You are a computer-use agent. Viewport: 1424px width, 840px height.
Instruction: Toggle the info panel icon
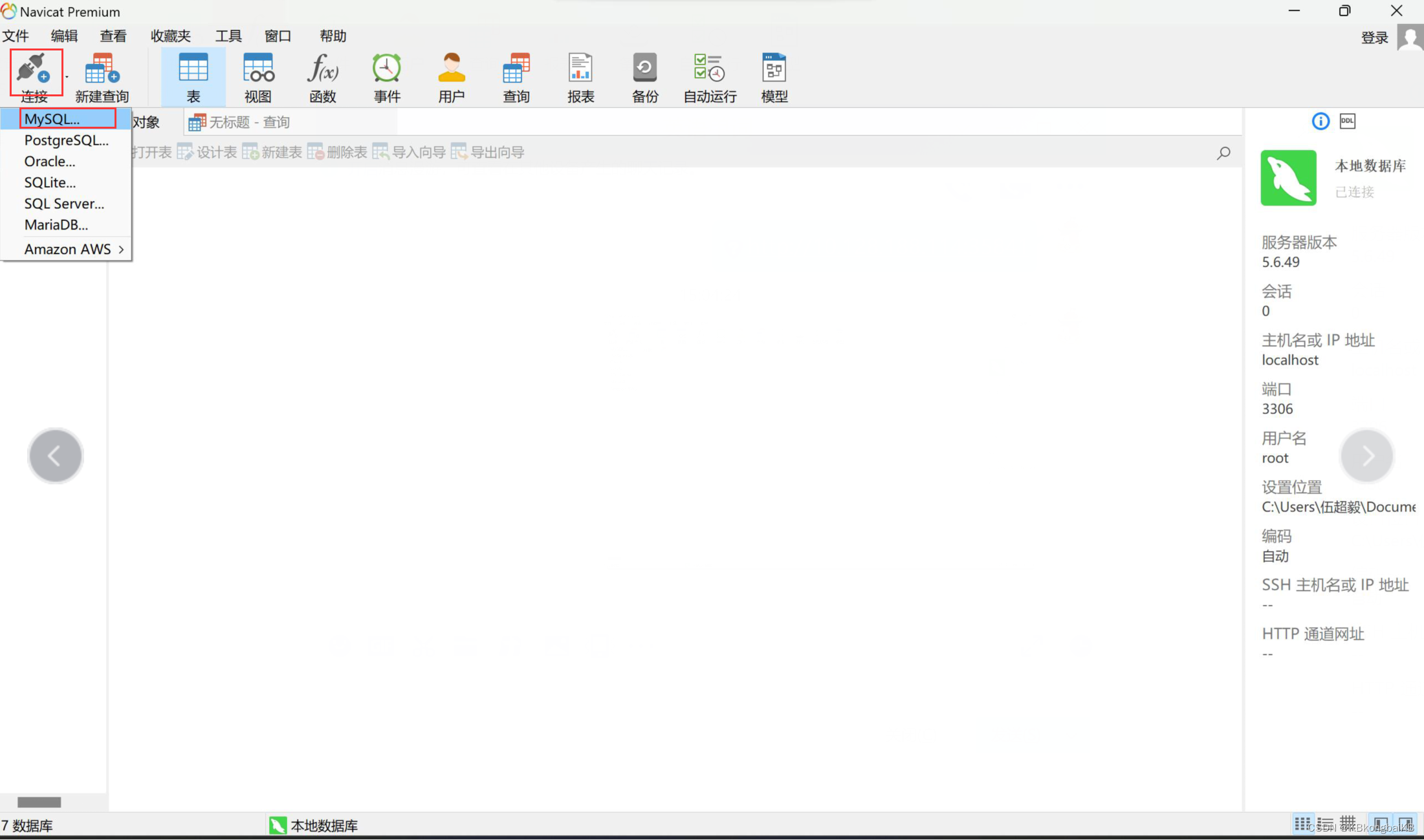click(x=1320, y=121)
